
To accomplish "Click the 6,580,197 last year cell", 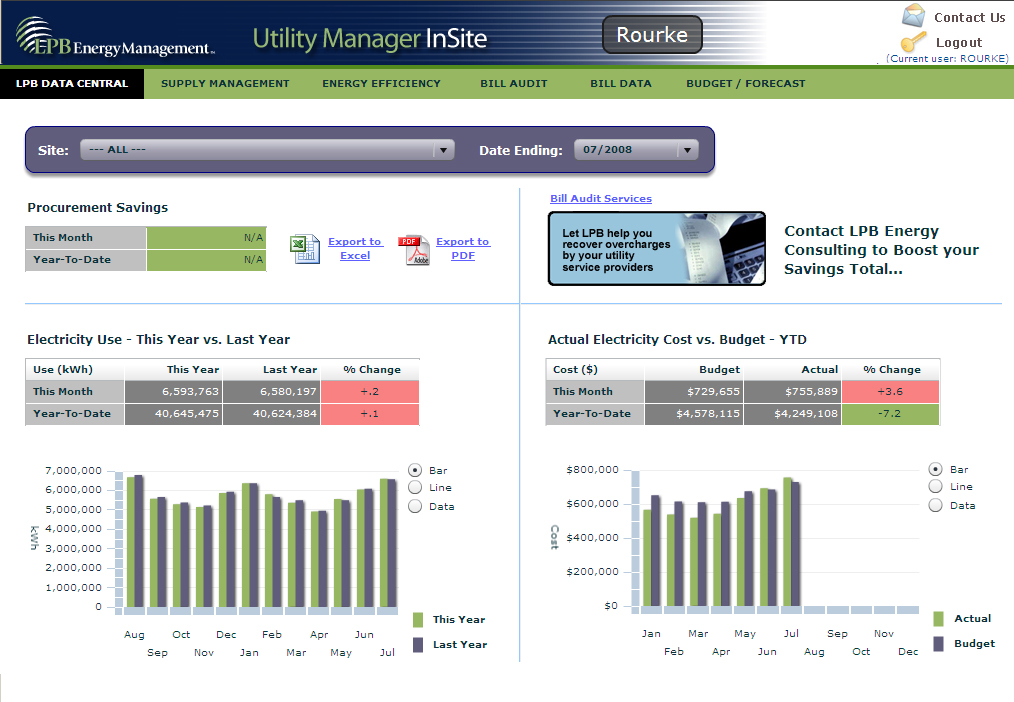I will pos(272,391).
